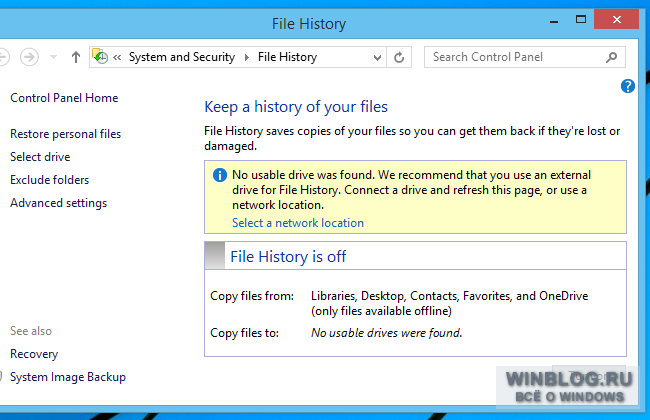This screenshot has width=650, height=420.
Task: Click the 'Copy files from:' label
Action: [x=252, y=296]
